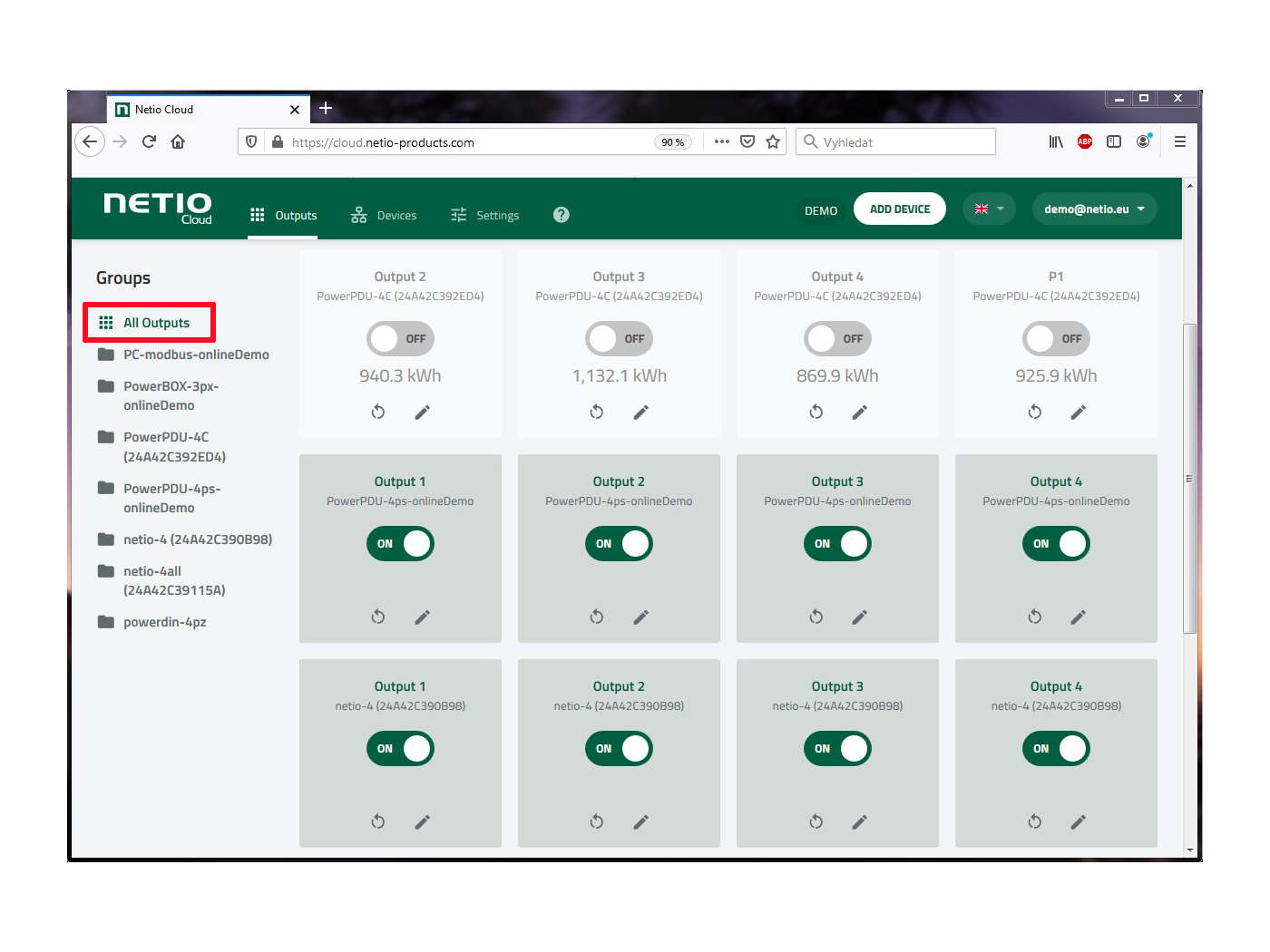Restart Output 4 of PowerPDU-4C
1270x952 pixels.
click(816, 413)
